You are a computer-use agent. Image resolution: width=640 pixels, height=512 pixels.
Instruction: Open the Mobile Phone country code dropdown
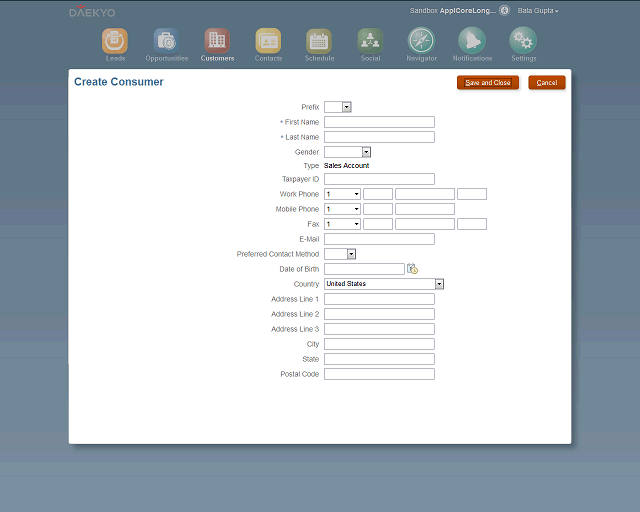pyautogui.click(x=342, y=209)
